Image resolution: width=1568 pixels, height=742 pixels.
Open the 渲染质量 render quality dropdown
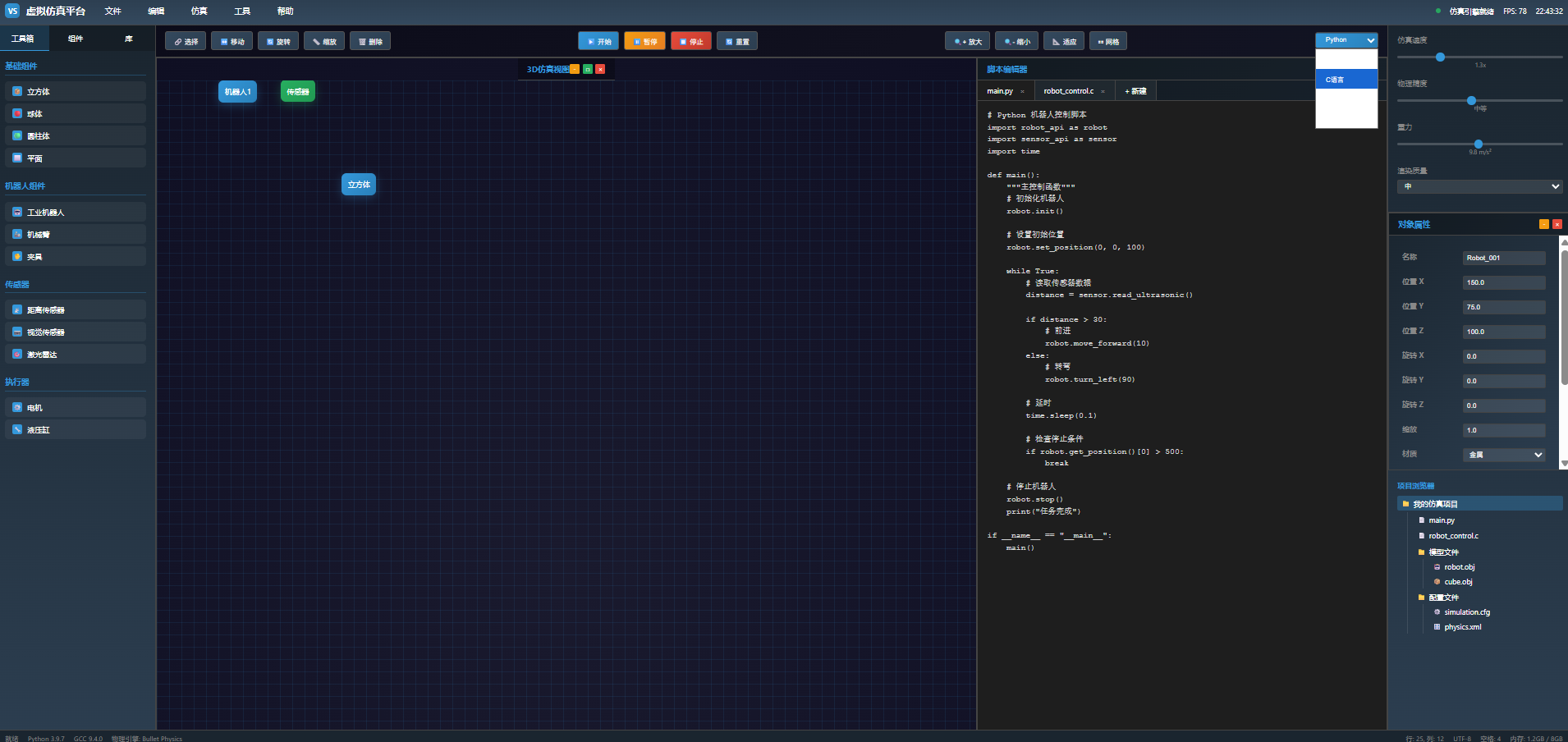[1479, 186]
